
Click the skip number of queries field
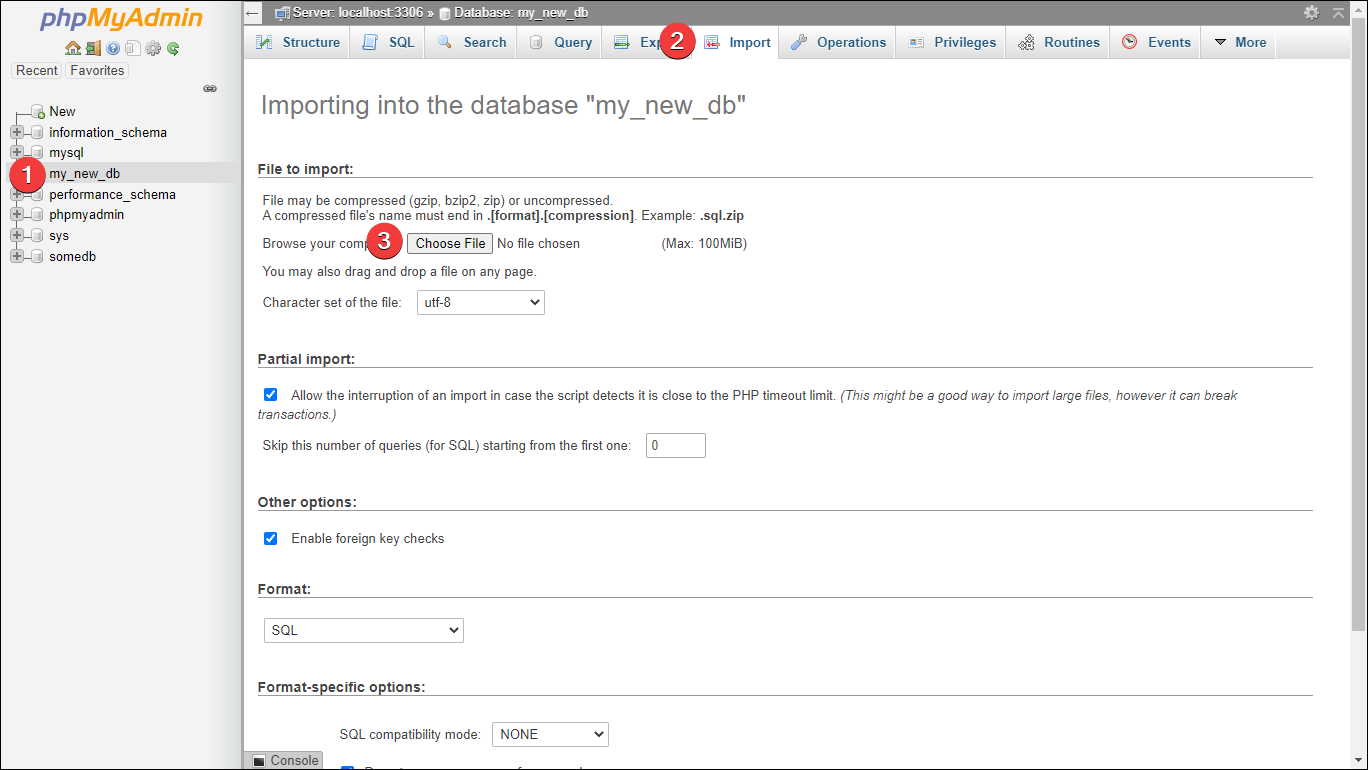point(676,445)
